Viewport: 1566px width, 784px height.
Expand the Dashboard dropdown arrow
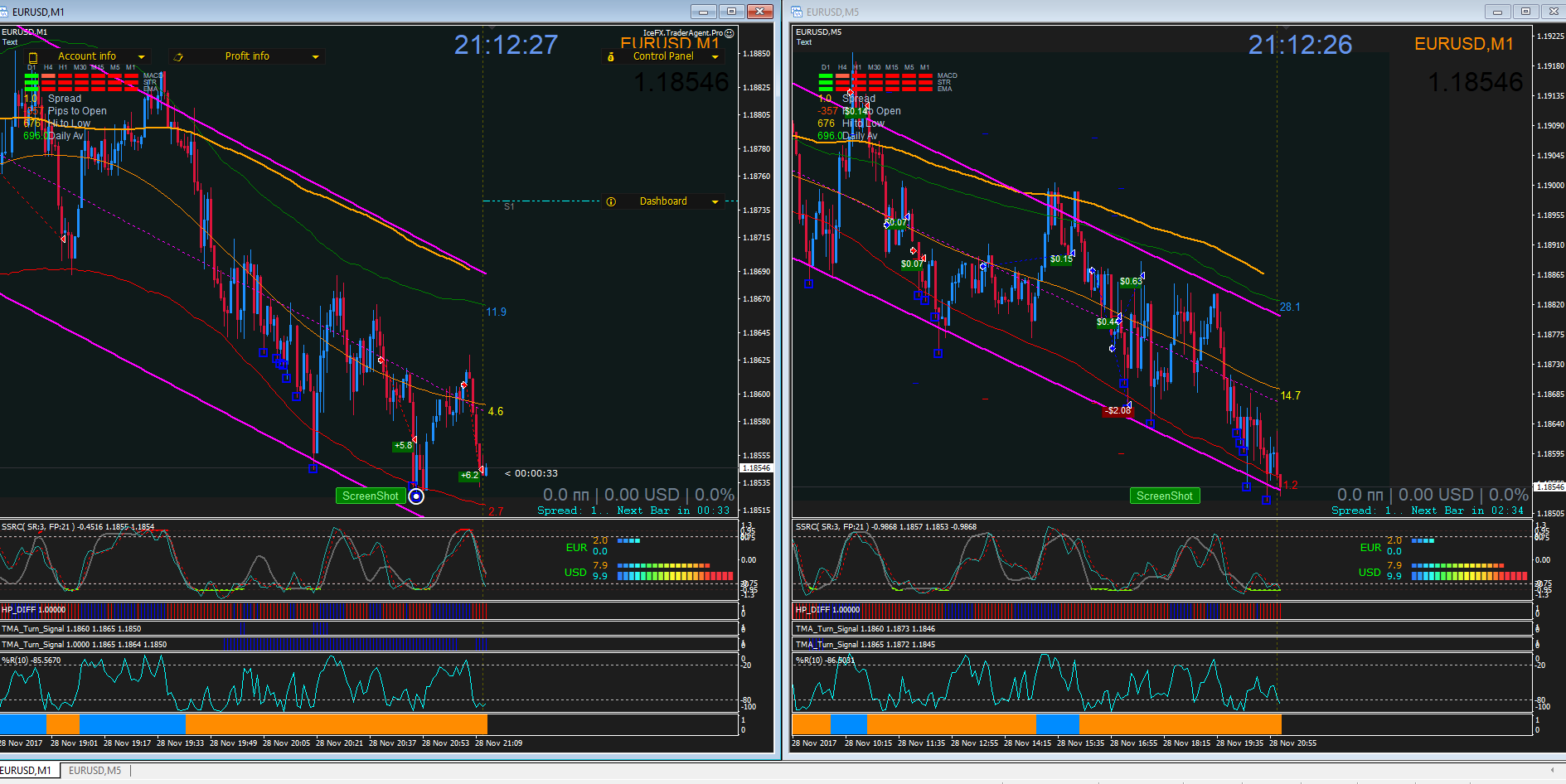tap(715, 202)
